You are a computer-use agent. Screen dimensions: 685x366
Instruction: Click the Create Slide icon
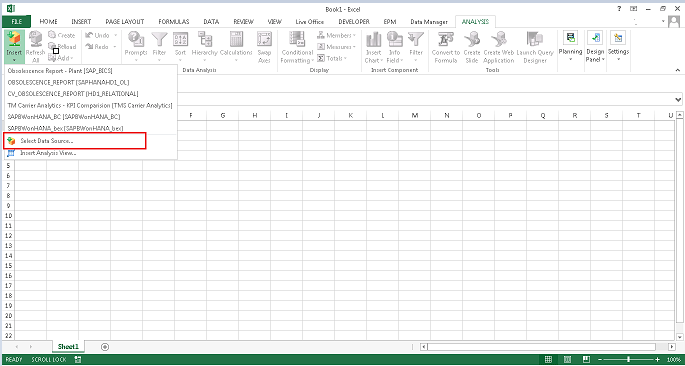(x=472, y=39)
